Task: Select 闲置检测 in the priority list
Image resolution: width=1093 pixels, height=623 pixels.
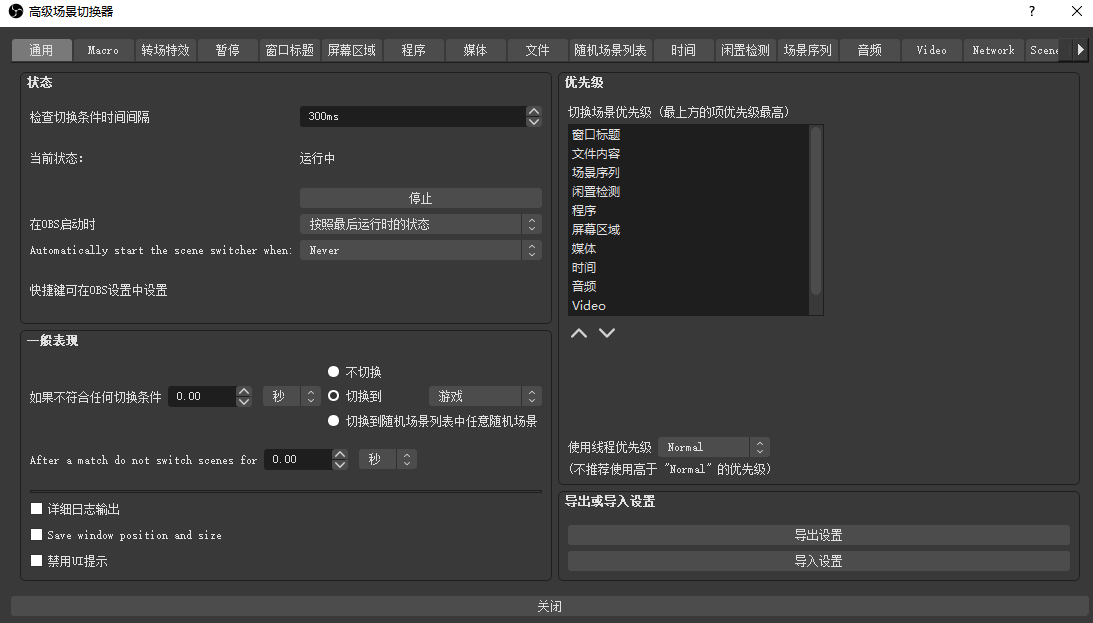Action: [689, 192]
